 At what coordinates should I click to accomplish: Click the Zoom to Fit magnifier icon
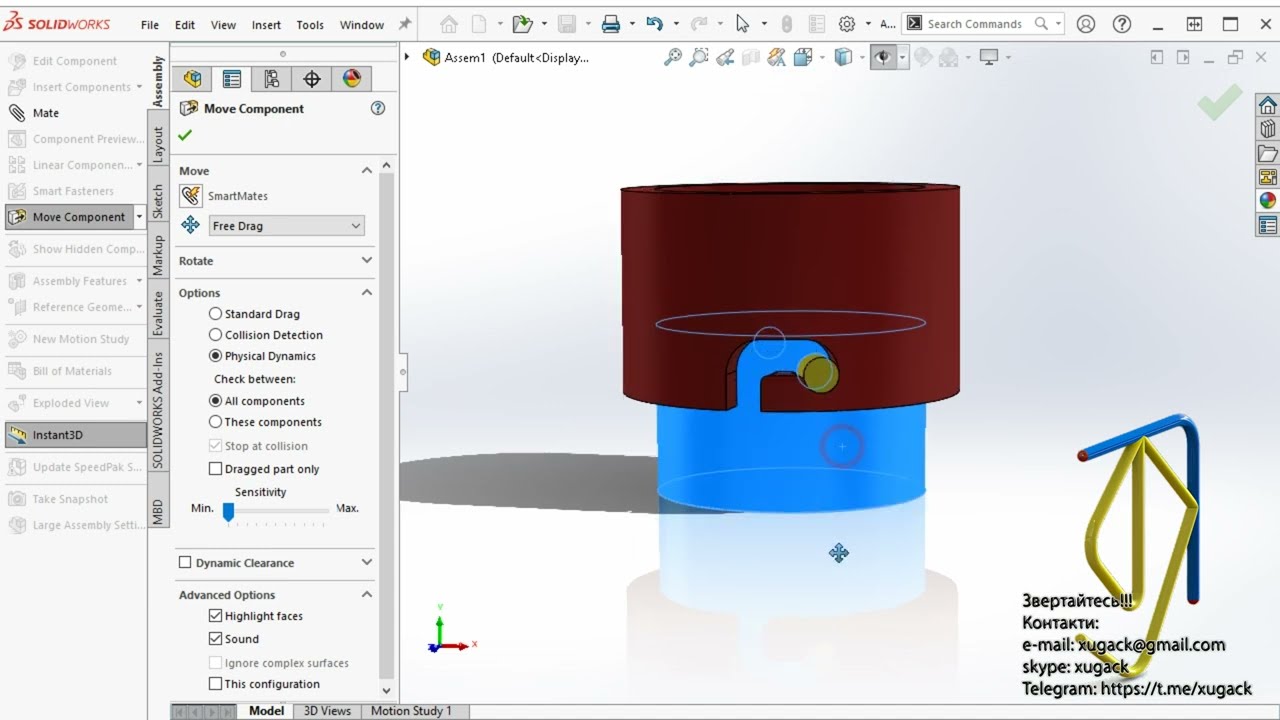pos(673,58)
